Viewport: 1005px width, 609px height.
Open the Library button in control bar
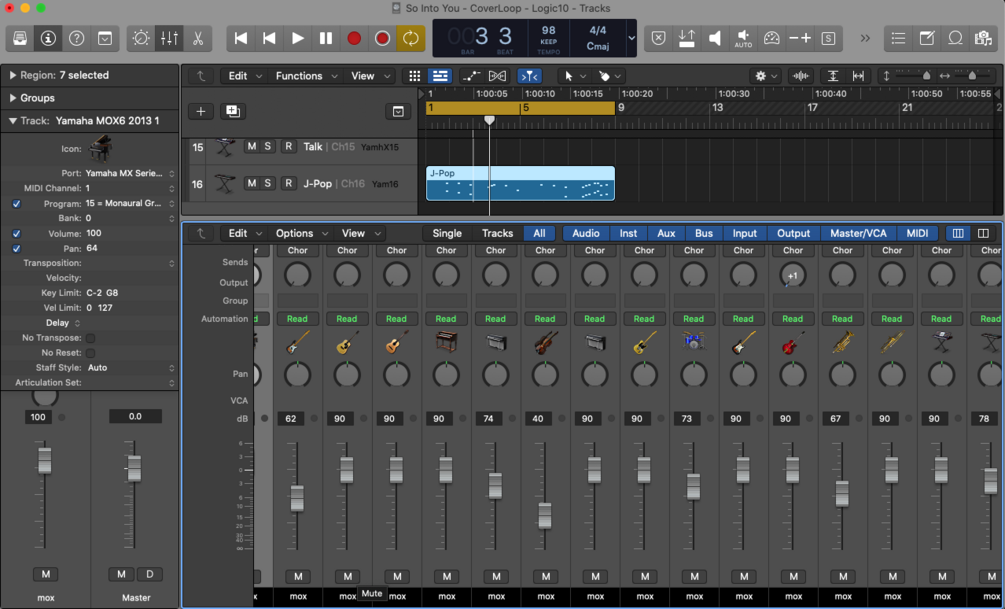pos(20,38)
